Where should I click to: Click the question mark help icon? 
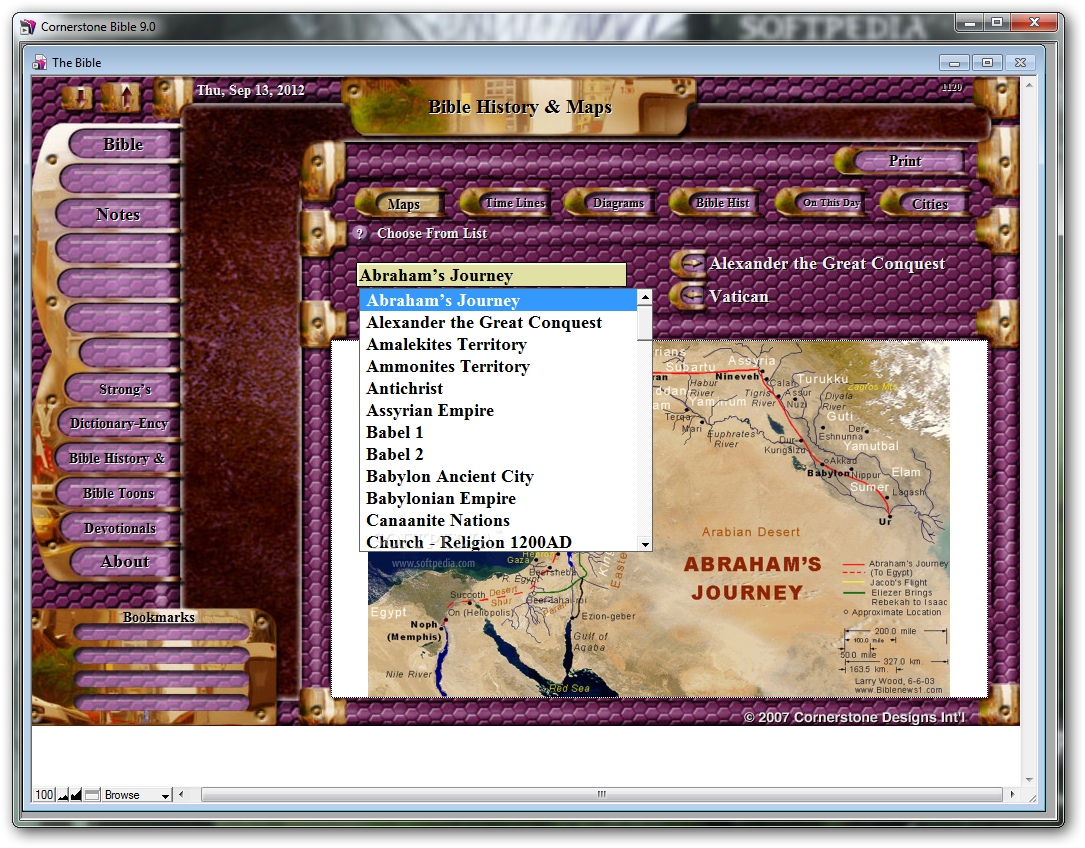[x=359, y=233]
